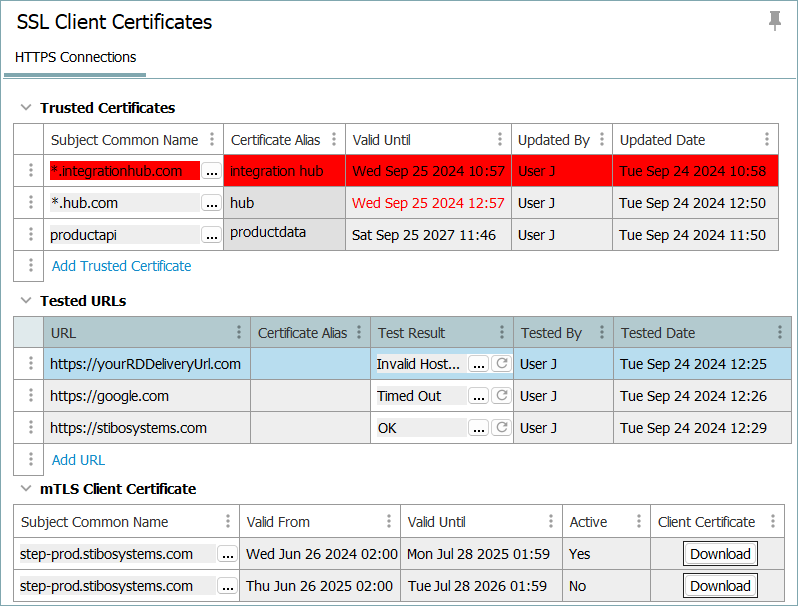Click the Valid Until header in Trusted Certificates
798x606 pixels.
381,140
